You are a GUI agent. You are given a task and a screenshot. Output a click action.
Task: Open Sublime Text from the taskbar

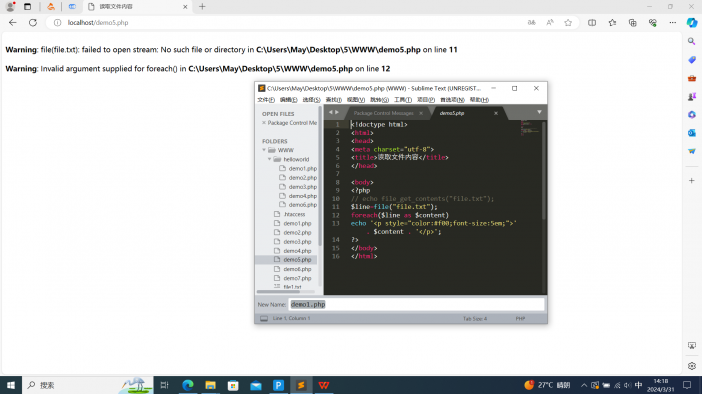pyautogui.click(x=301, y=385)
